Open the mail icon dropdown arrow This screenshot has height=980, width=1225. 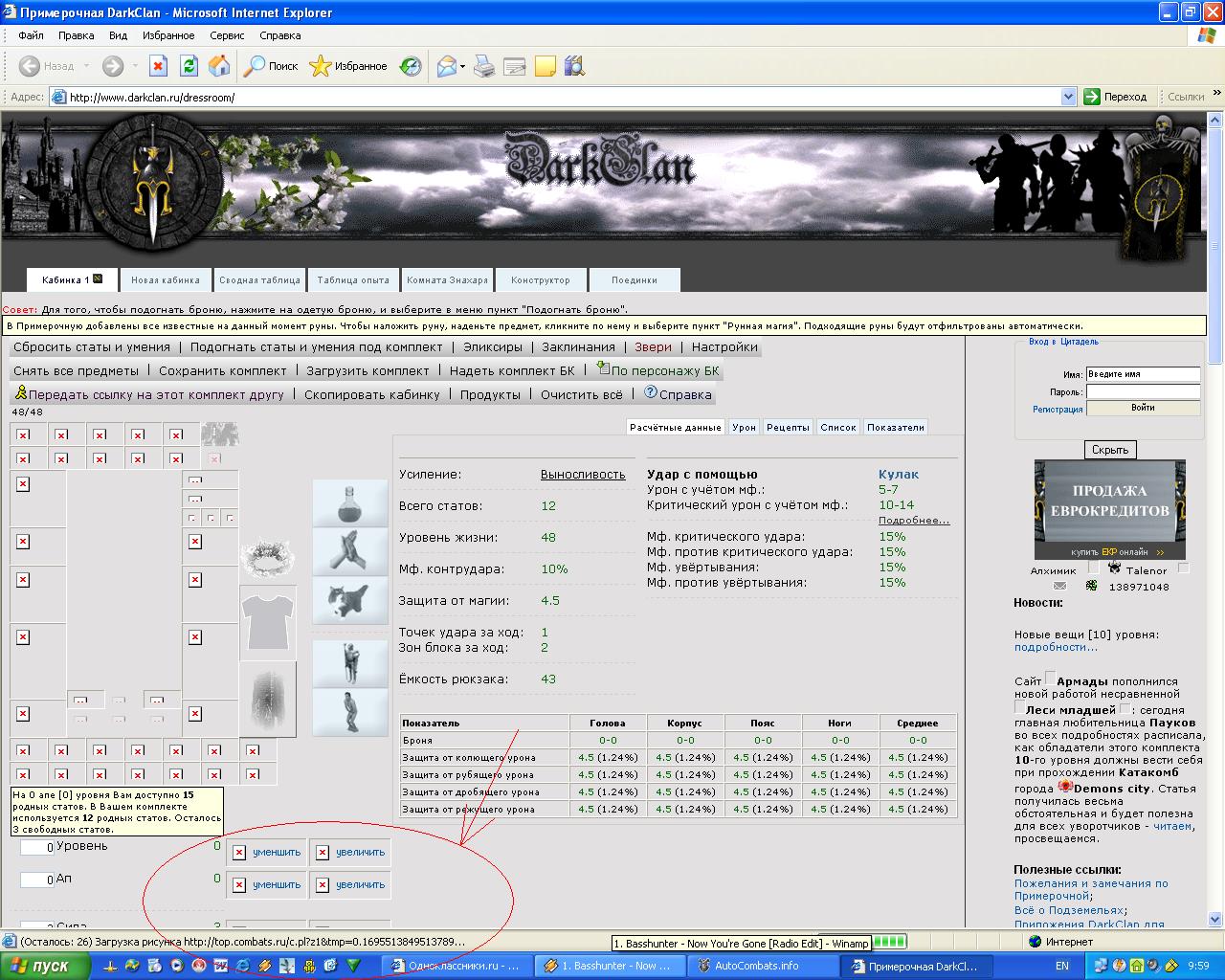point(463,66)
